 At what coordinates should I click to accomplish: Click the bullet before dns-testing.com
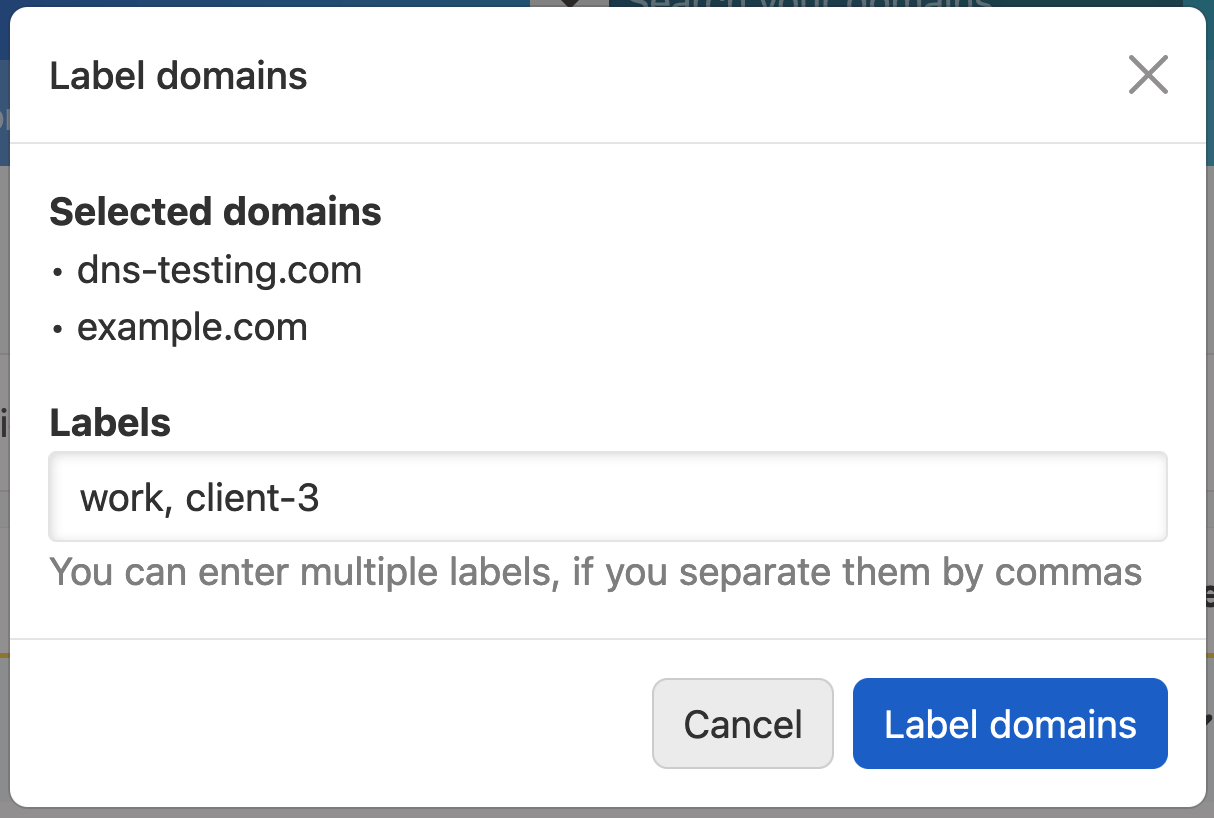pos(59,271)
